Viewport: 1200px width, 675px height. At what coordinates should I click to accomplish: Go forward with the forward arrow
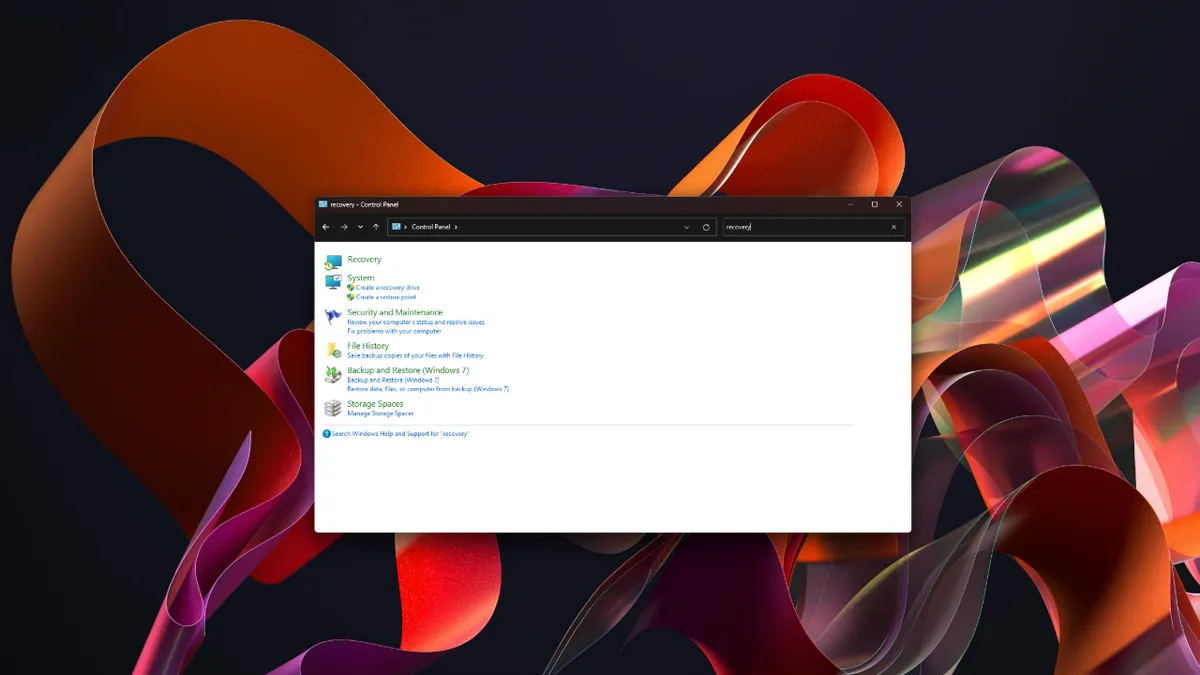pyautogui.click(x=344, y=227)
